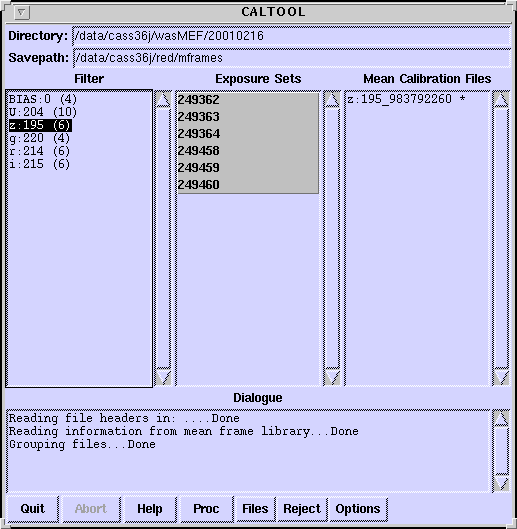Click the Filter list scroll-down arrow
This screenshot has width=517, height=529.
(x=163, y=378)
